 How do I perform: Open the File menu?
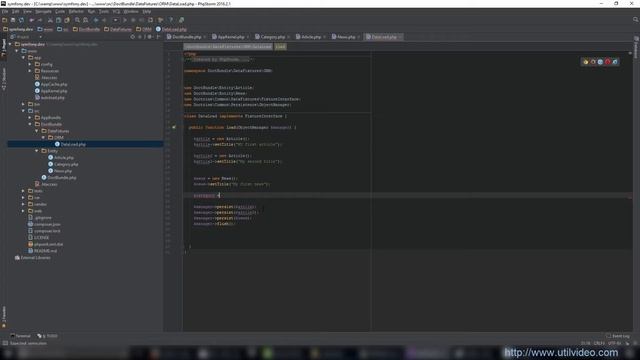click(x=5, y=11)
